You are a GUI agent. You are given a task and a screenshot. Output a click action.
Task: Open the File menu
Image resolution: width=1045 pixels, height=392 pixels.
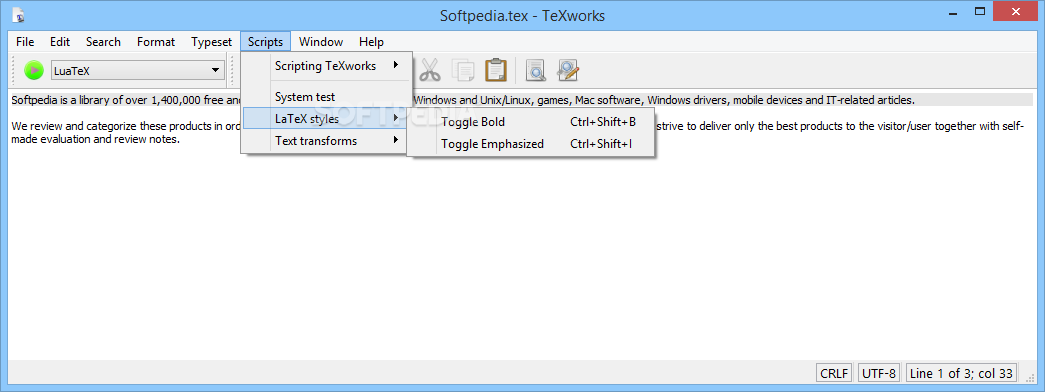point(25,41)
